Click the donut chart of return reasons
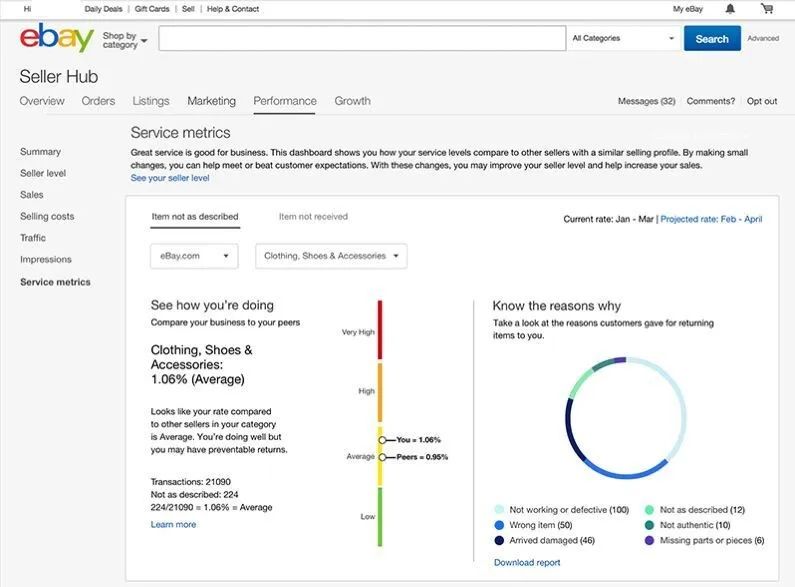 (625, 417)
